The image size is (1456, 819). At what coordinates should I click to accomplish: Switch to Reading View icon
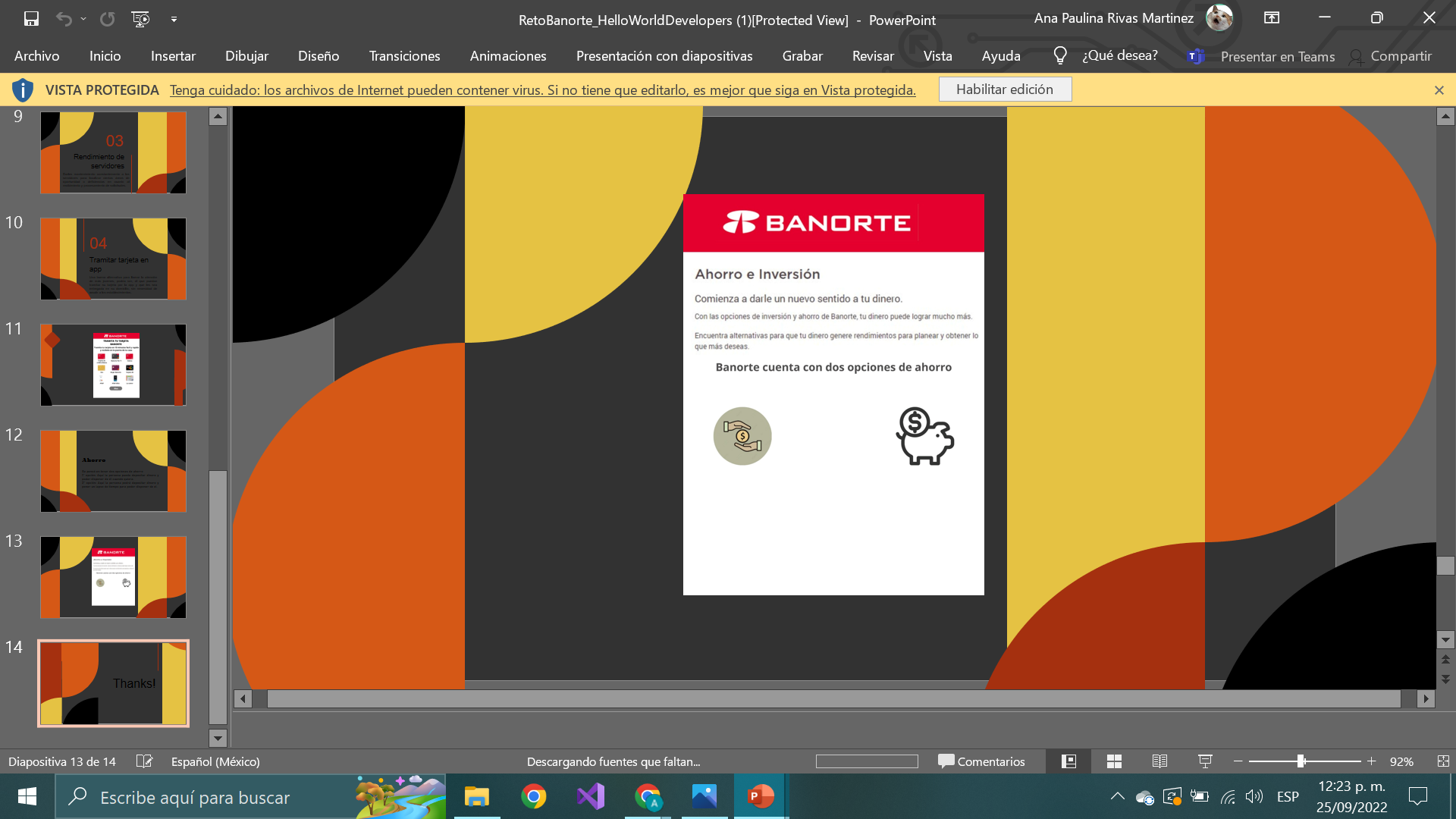1159,761
